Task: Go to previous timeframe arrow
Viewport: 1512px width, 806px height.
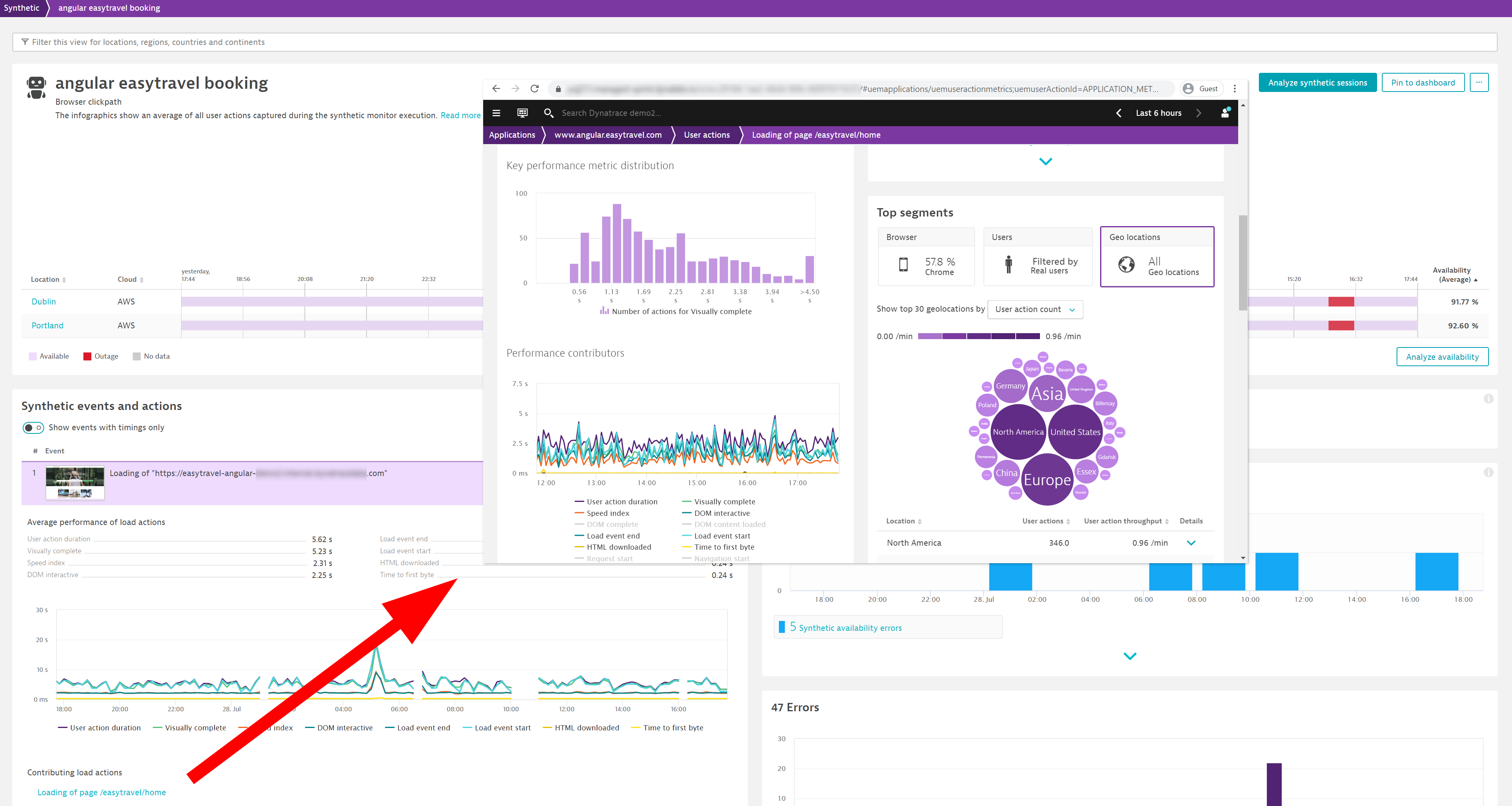Action: pos(1119,113)
